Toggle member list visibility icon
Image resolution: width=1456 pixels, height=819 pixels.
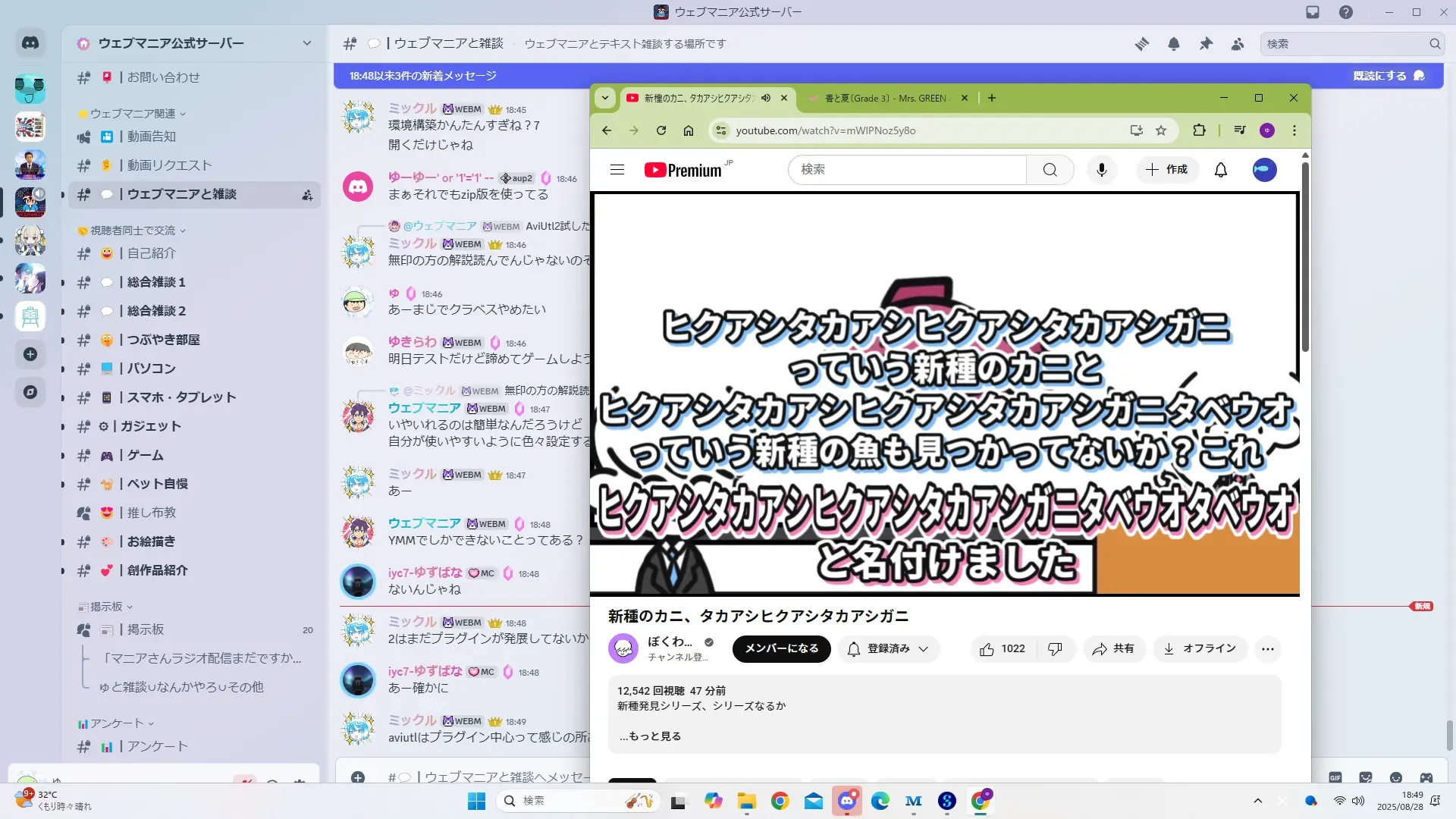point(1238,44)
